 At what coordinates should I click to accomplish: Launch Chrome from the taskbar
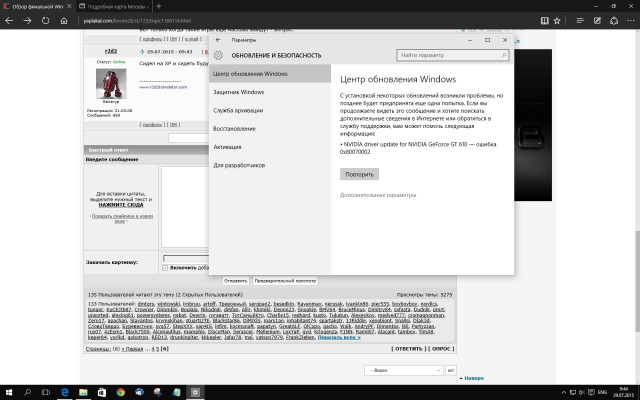120,392
